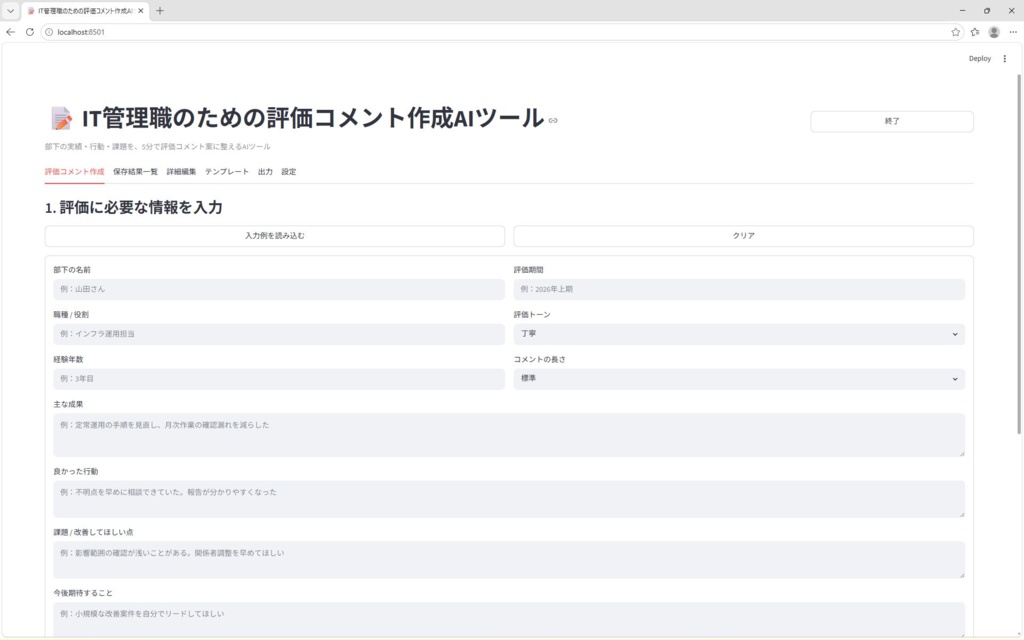The width and height of the screenshot is (1024, 640).
Task: View site information icon in address bar
Action: [x=49, y=32]
